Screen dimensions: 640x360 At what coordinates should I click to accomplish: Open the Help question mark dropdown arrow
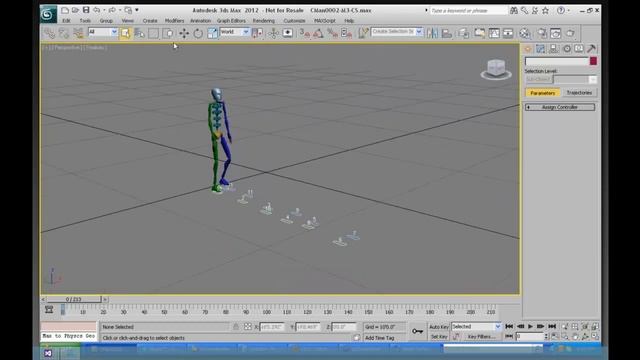569,11
